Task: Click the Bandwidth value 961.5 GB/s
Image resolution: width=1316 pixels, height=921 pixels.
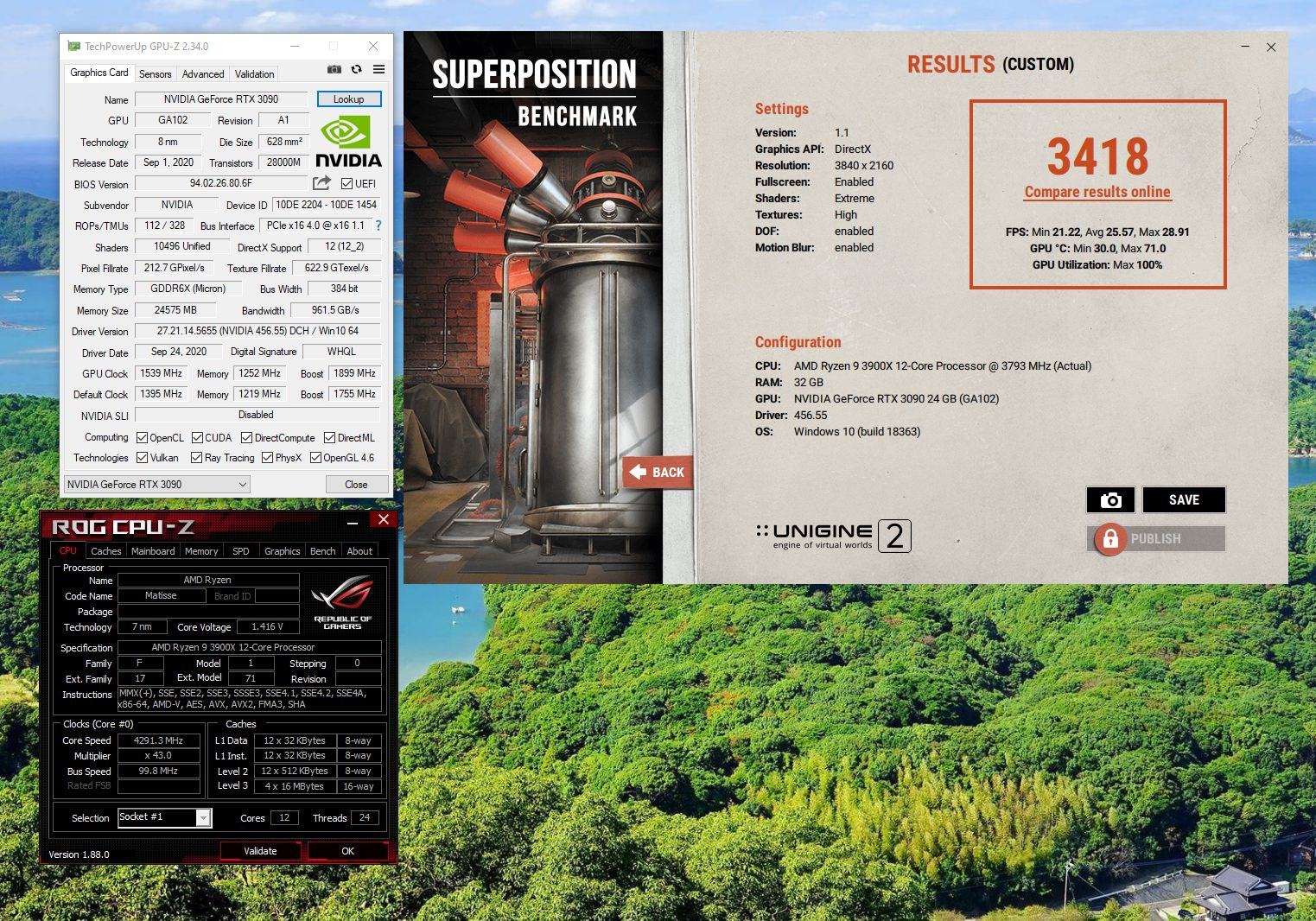Action: 335,310
